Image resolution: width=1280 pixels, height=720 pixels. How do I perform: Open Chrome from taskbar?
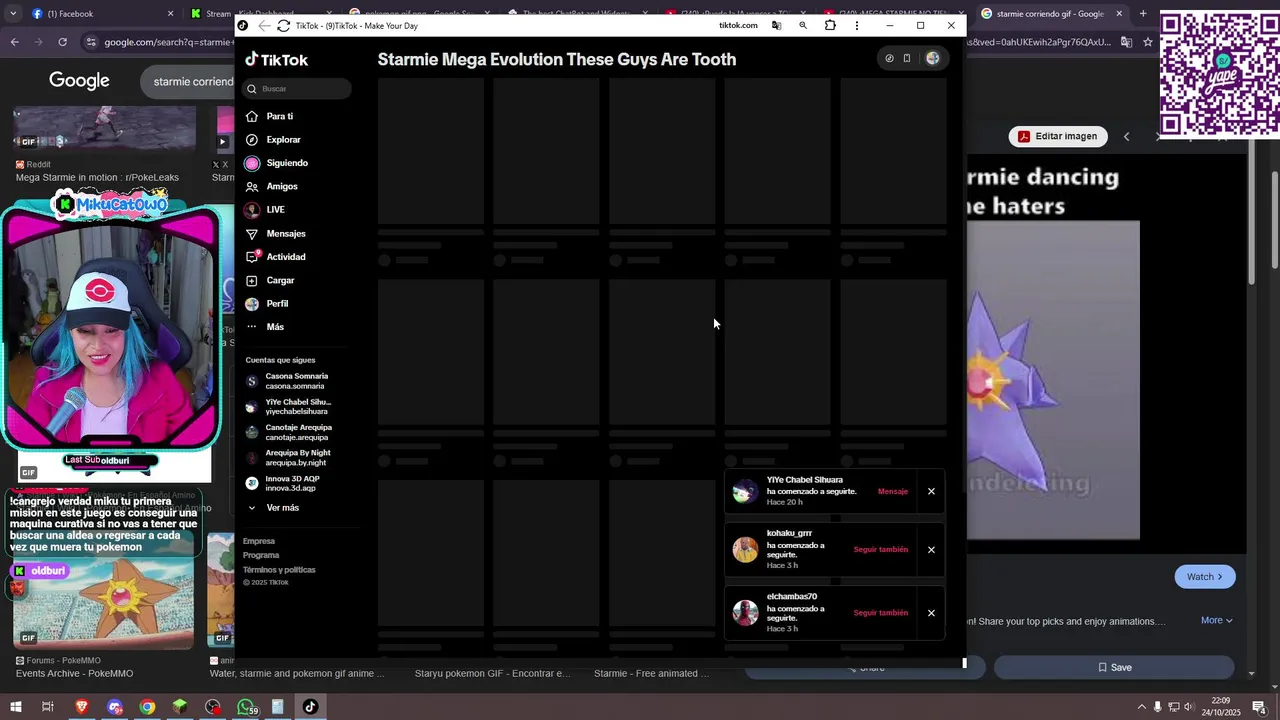tap(147, 707)
